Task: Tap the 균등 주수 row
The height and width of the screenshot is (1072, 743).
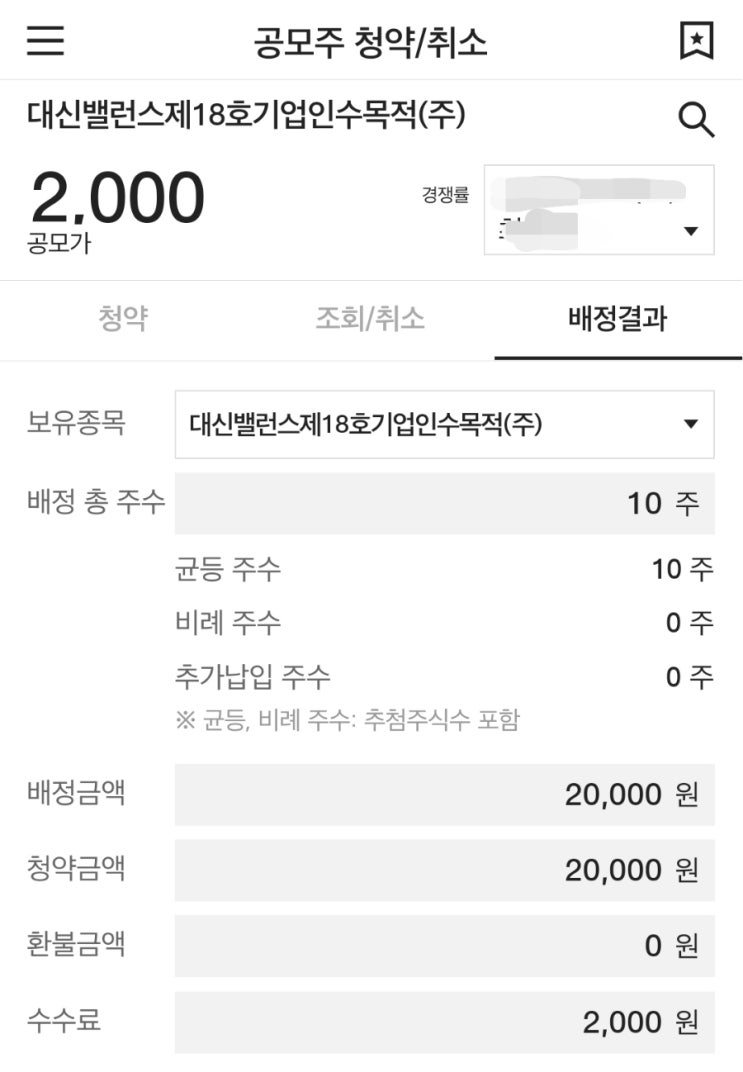Action: tap(444, 570)
